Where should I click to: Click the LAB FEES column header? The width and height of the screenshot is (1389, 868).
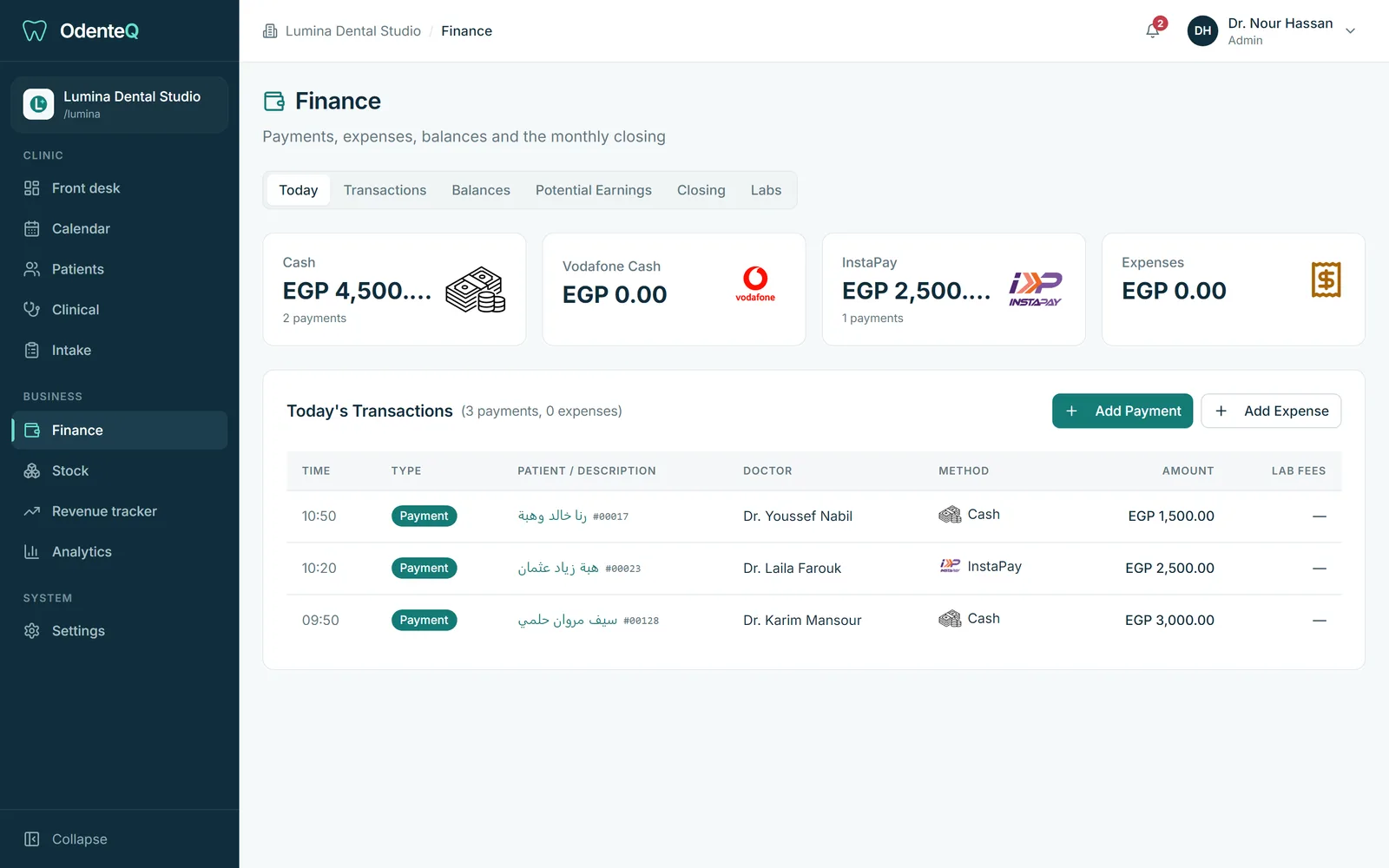click(x=1299, y=471)
